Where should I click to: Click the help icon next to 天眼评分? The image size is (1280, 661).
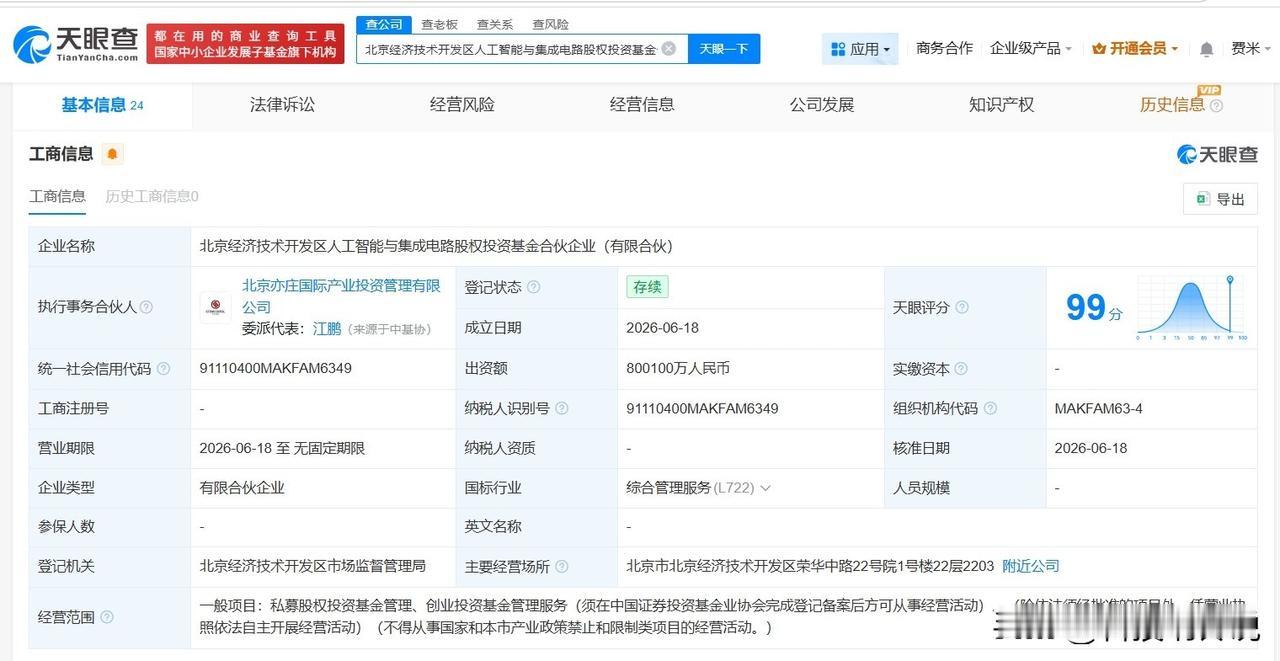962,307
